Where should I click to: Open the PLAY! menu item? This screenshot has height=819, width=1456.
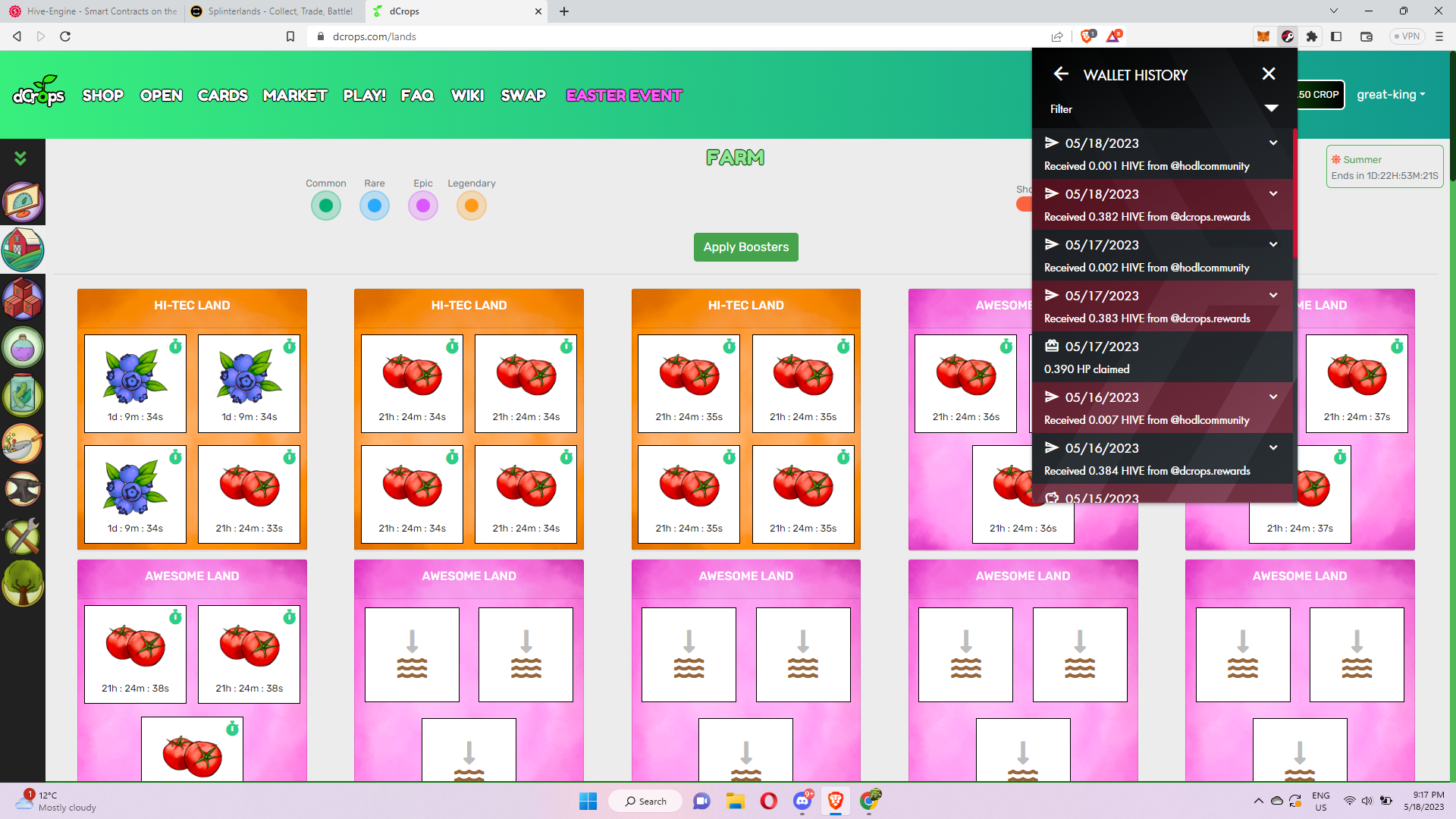(365, 96)
